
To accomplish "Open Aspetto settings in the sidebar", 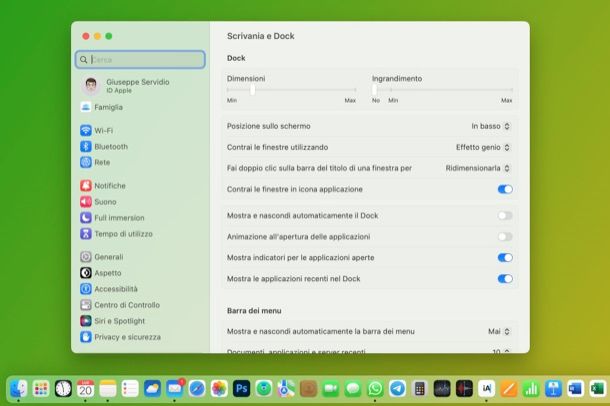I will pyautogui.click(x=101, y=273).
